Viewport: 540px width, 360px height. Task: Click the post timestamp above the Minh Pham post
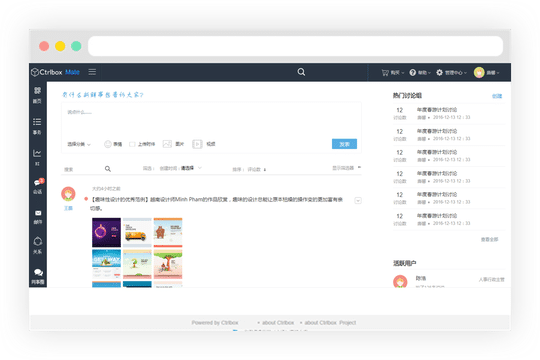[x=106, y=189]
